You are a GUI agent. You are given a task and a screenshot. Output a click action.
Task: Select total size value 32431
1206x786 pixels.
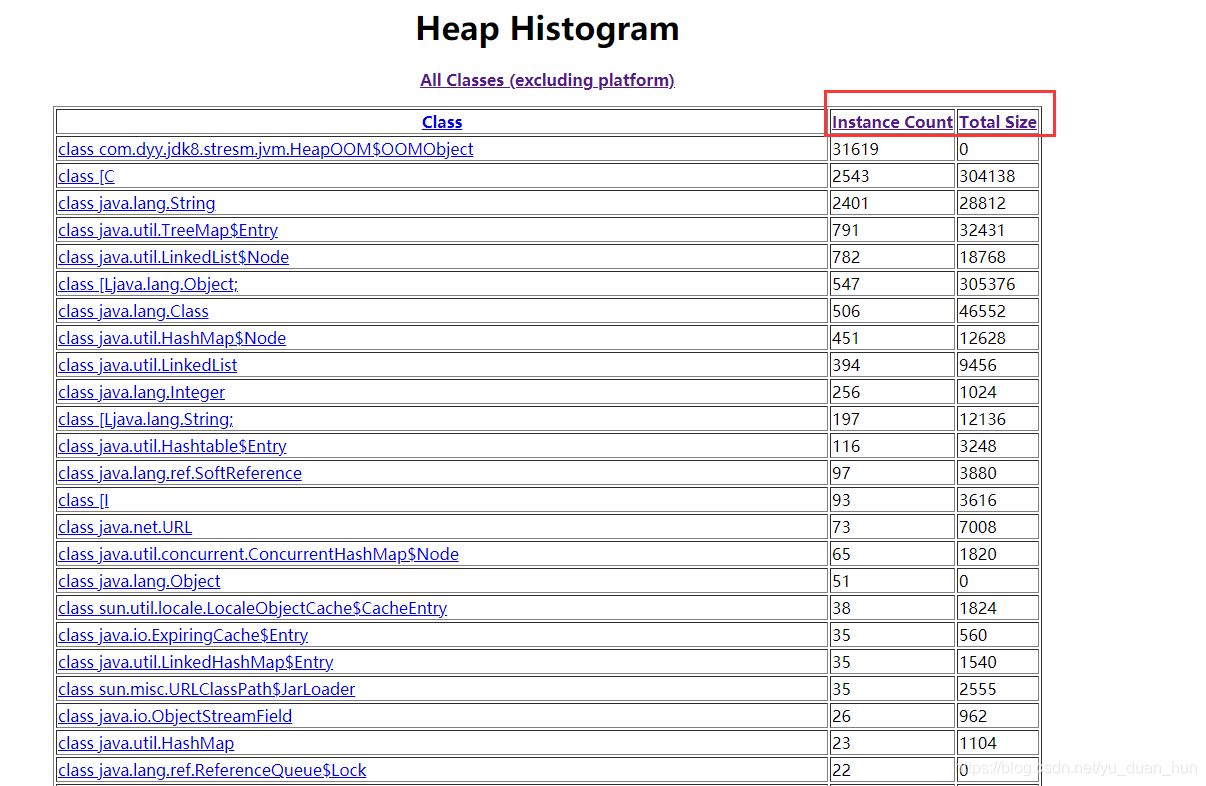click(982, 230)
